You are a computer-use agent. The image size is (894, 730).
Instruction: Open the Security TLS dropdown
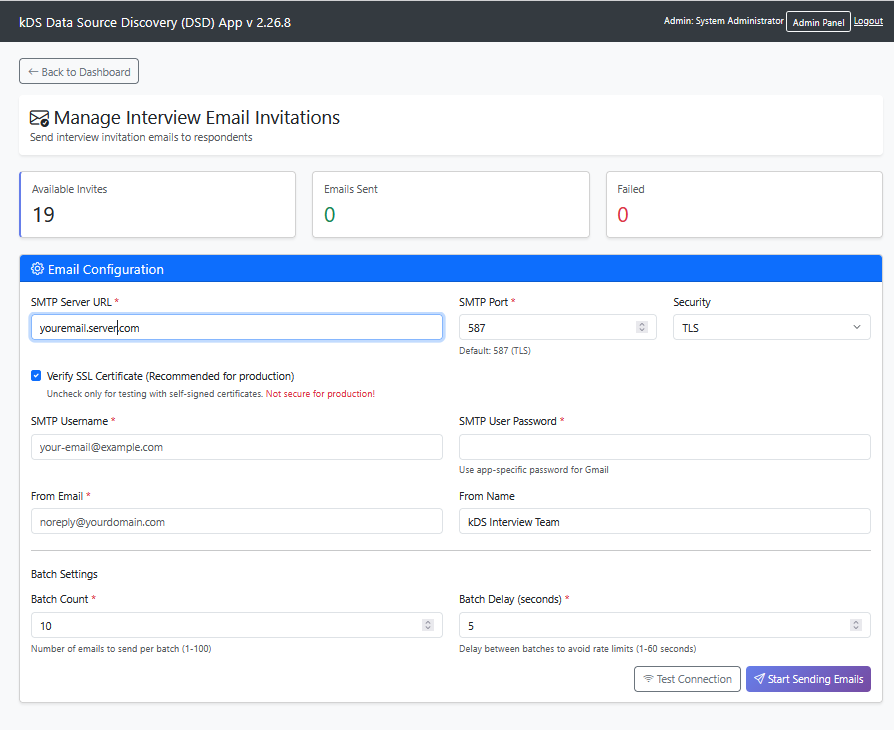point(771,327)
